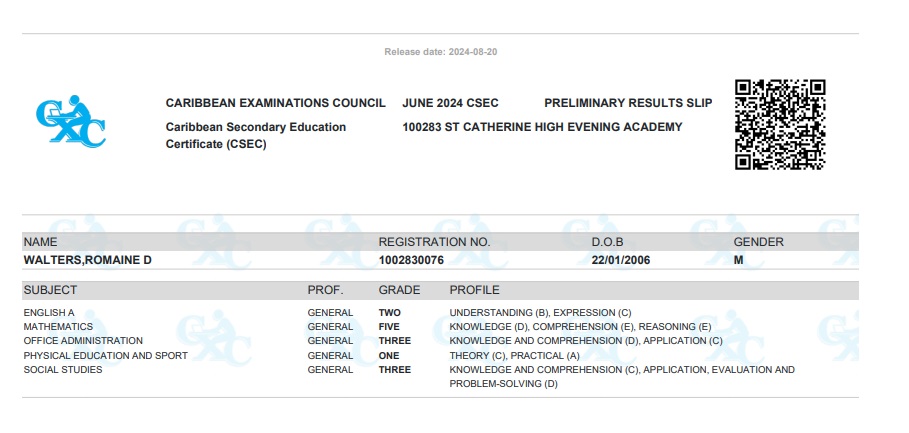909x433 pixels.
Task: Click the SUBJECT column header
Action: point(50,290)
